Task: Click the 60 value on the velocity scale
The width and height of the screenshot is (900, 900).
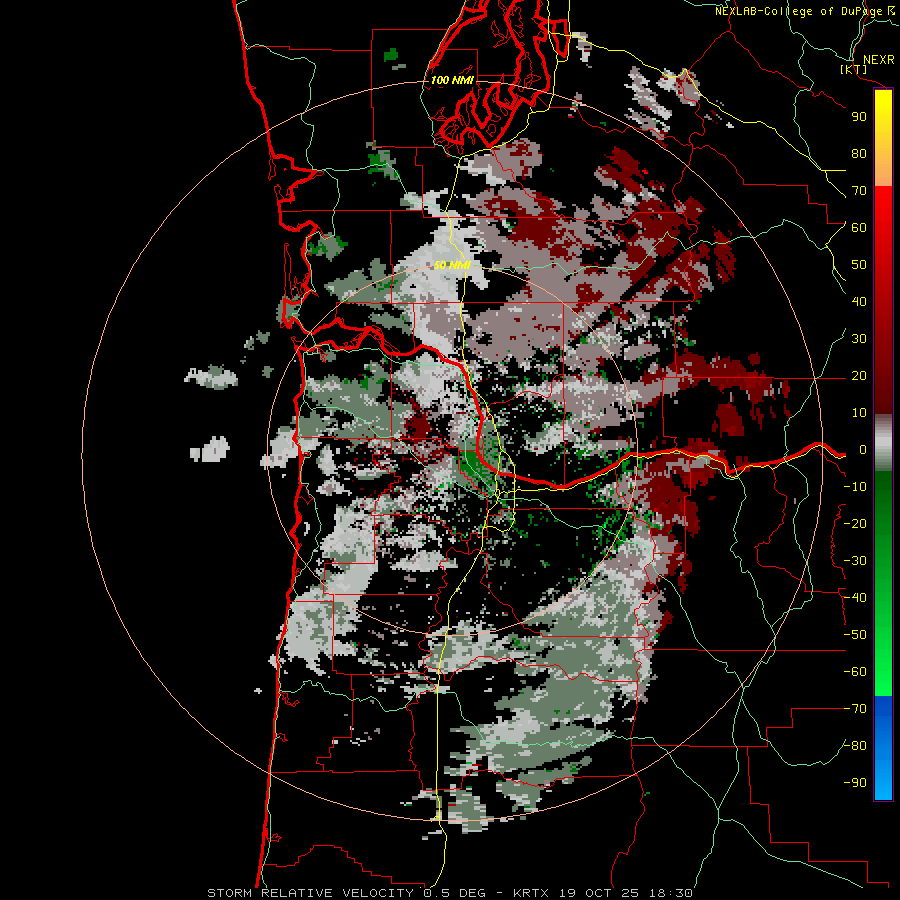Action: (859, 227)
